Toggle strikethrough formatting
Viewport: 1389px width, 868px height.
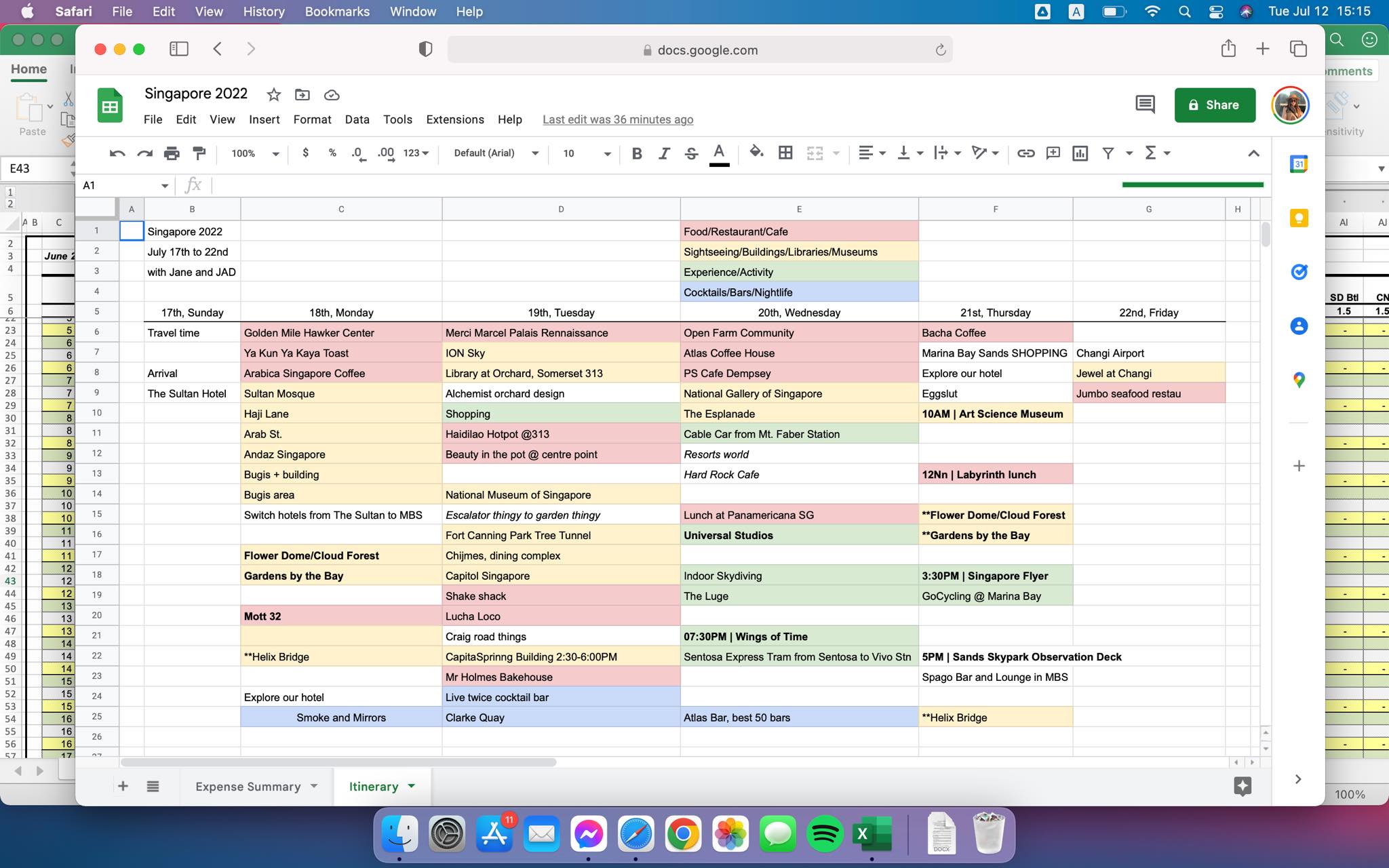(691, 153)
